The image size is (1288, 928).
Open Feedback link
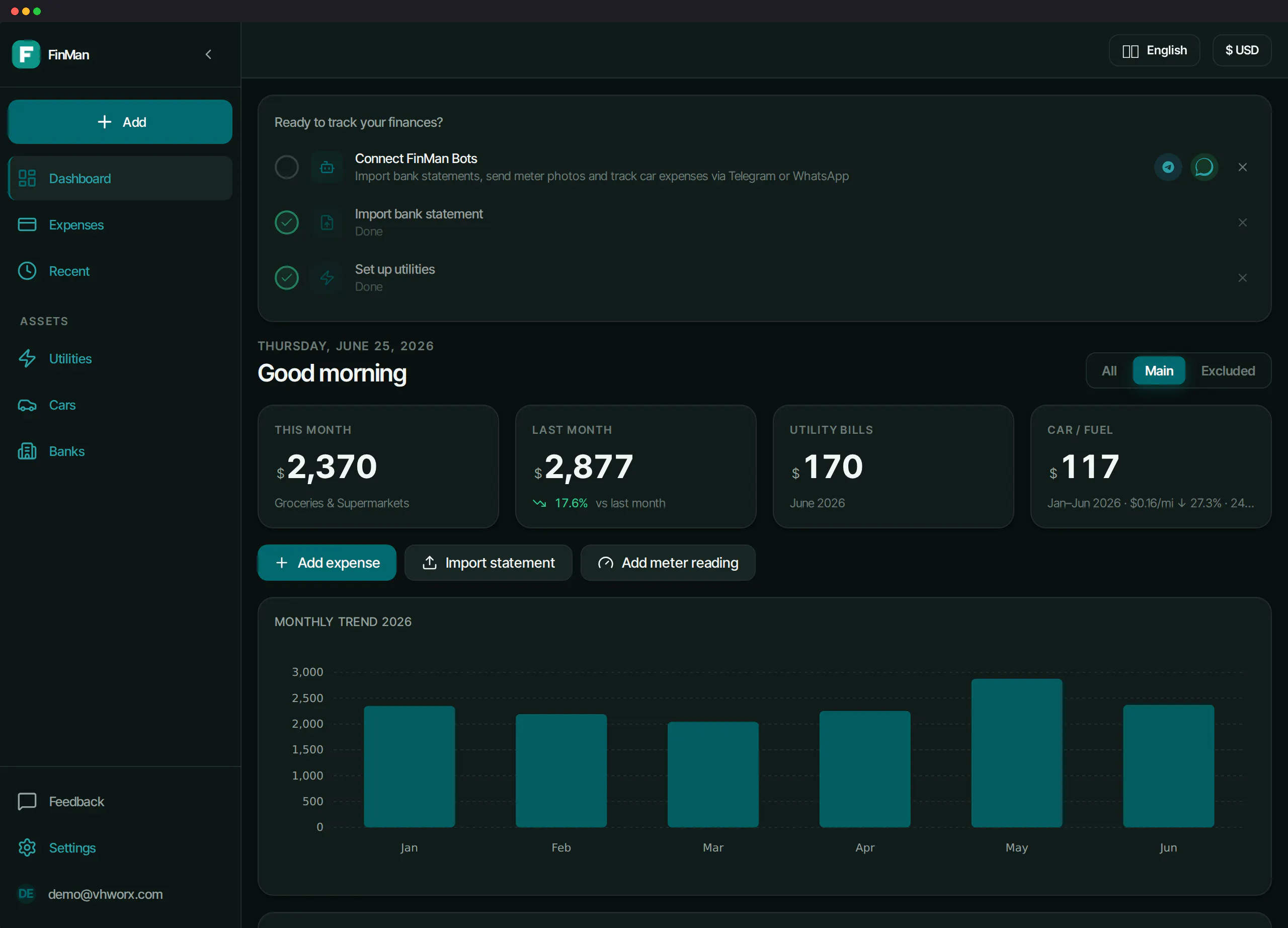click(120, 801)
